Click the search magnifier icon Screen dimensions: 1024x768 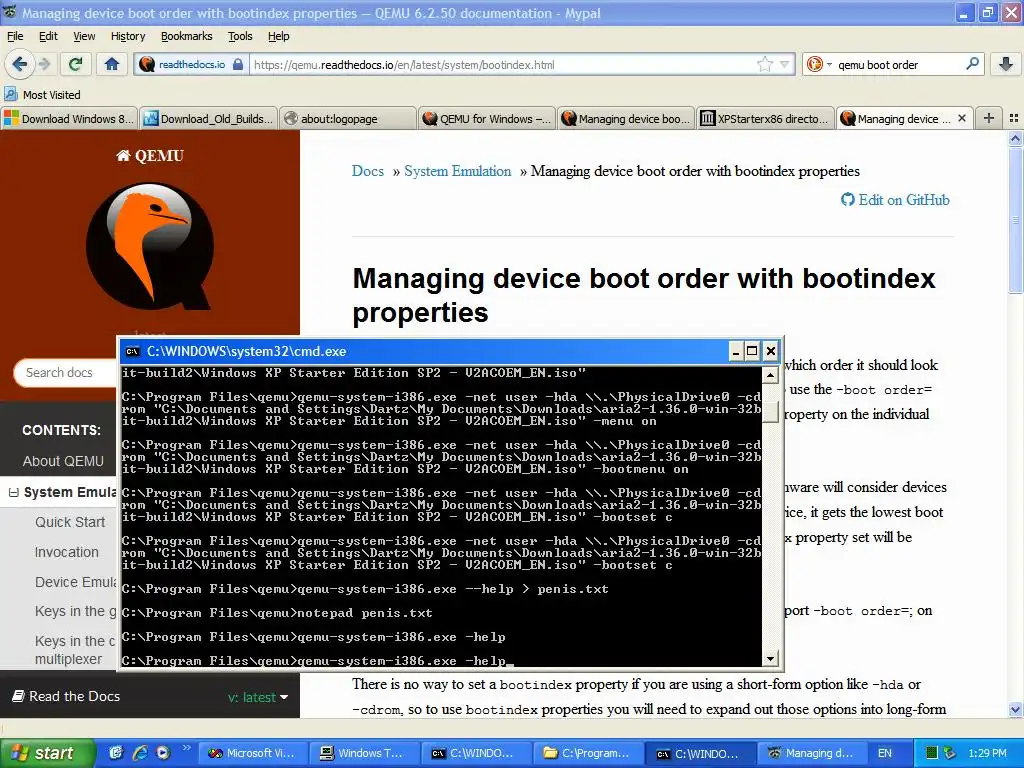[972, 64]
